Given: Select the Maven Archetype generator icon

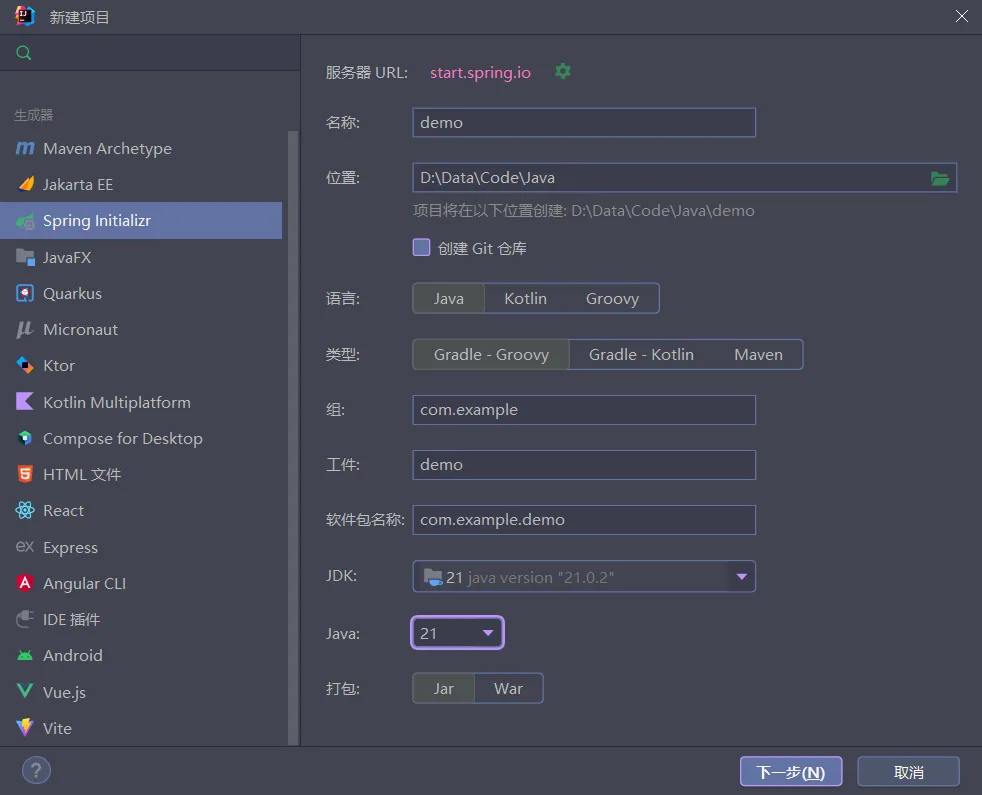Looking at the screenshot, I should [25, 148].
